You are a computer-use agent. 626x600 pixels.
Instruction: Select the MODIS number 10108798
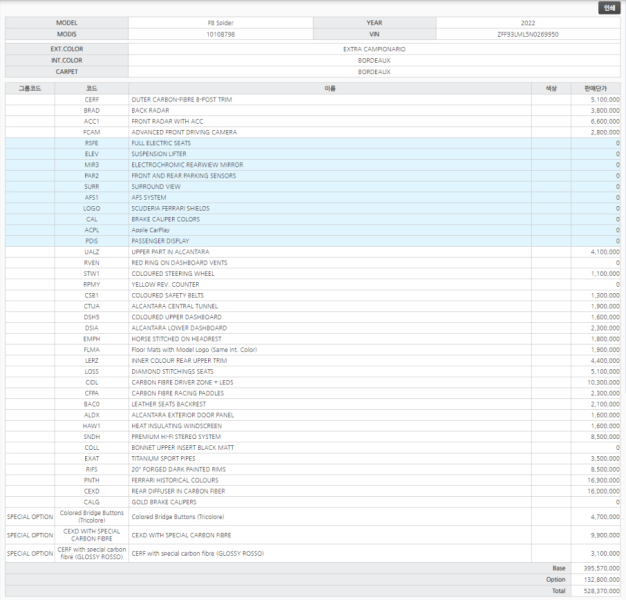click(220, 34)
